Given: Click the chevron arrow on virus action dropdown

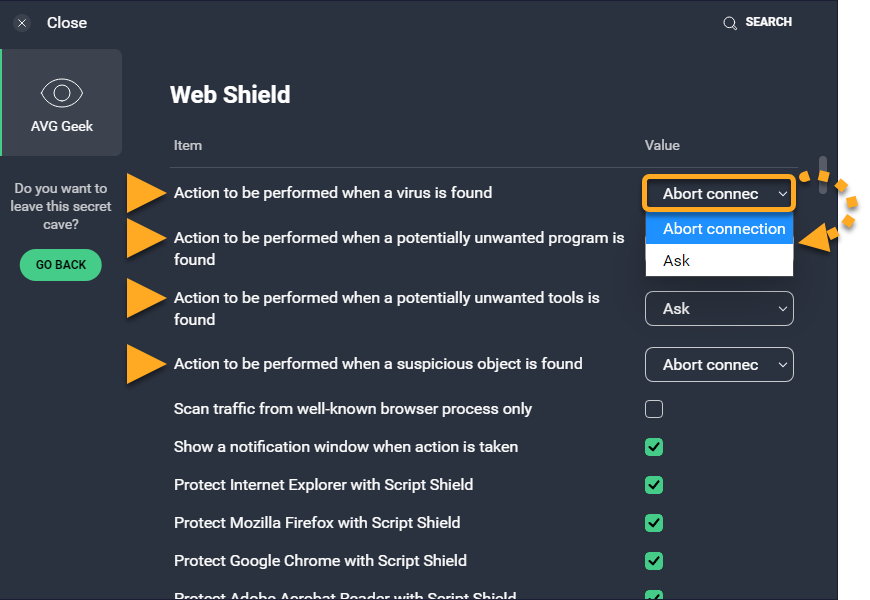Looking at the screenshot, I should click(782, 194).
